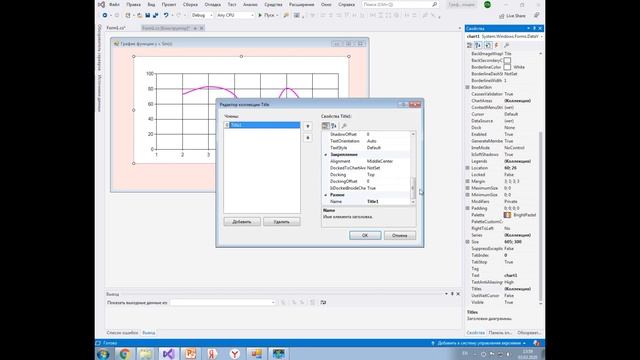Screen dimensions: 640x360
Task: Click Alphabetical sort icon in Properties panel
Action: click(478, 45)
